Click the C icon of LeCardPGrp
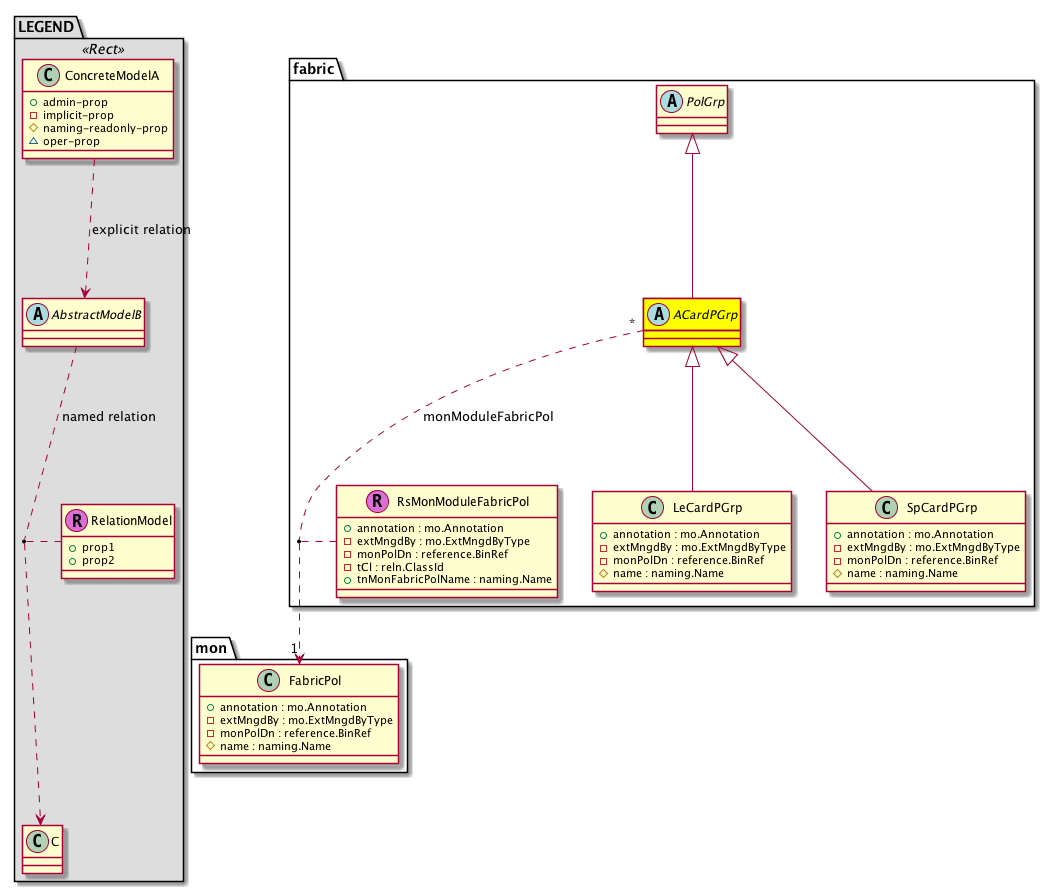Viewport: 1055px width, 892px height. coord(651,508)
